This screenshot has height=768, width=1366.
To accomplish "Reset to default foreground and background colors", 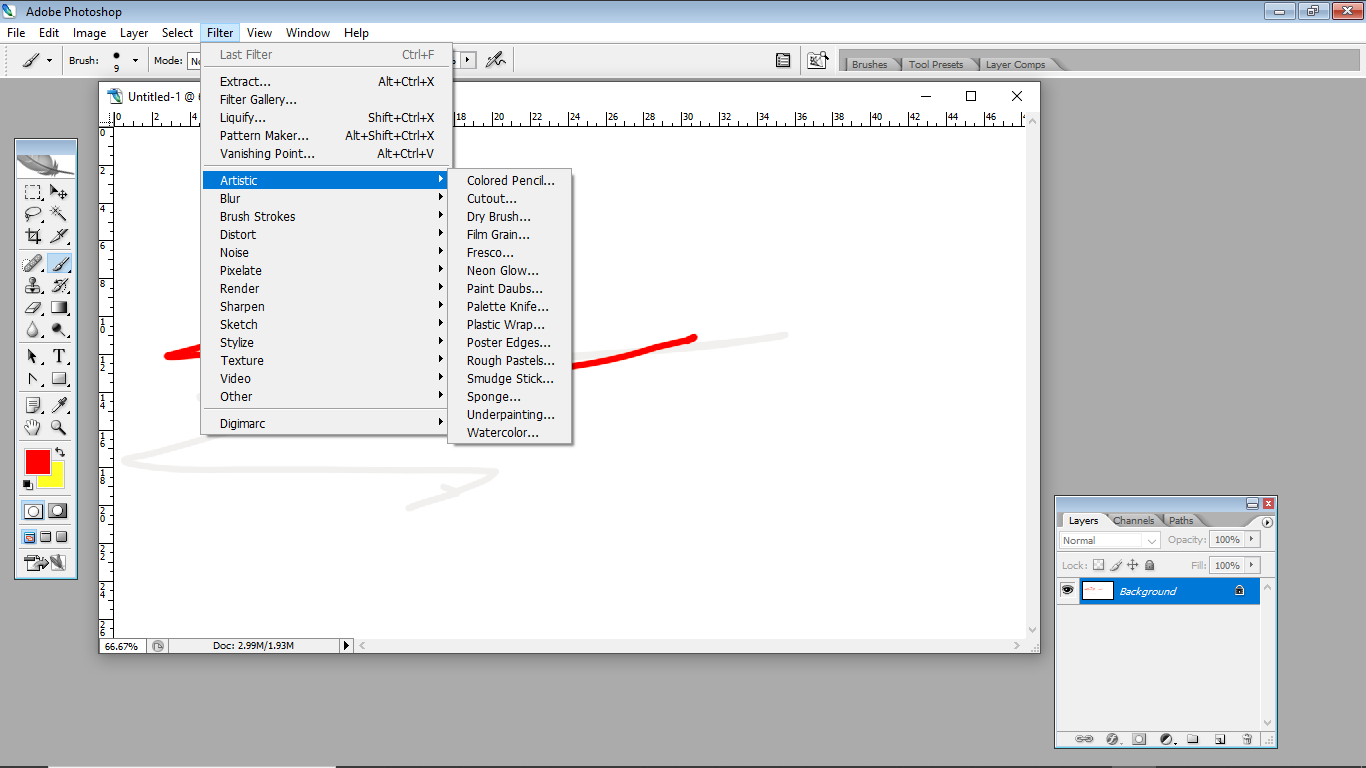I will click(28, 484).
